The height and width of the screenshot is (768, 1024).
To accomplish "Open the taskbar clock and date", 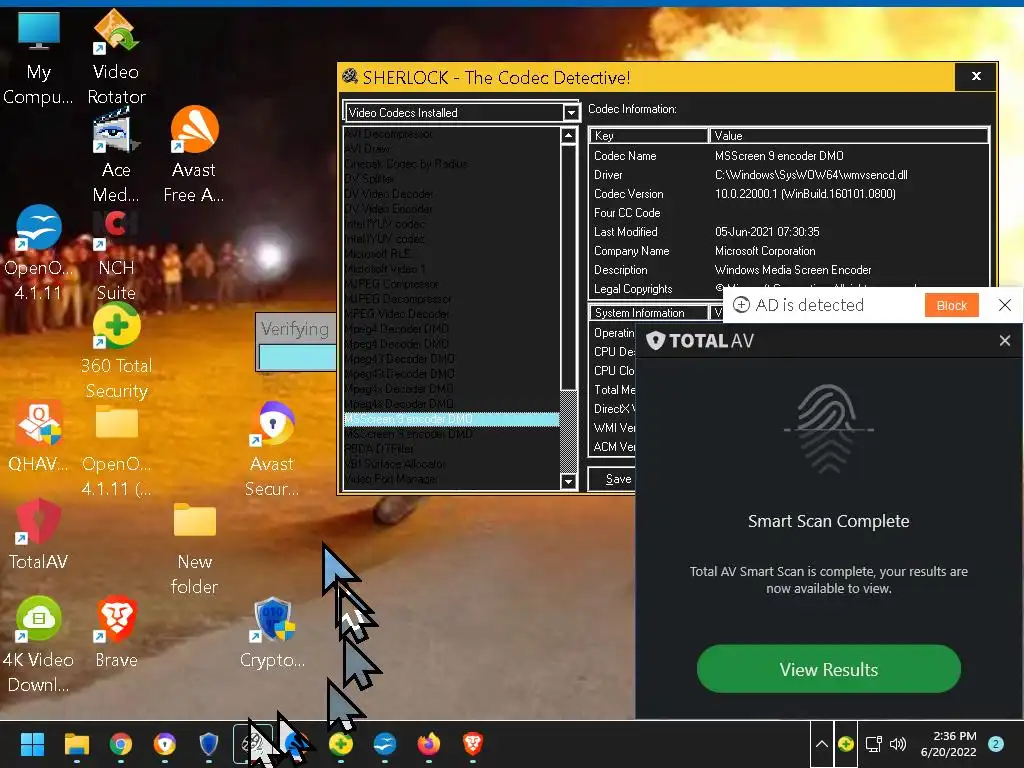I will tap(948, 744).
